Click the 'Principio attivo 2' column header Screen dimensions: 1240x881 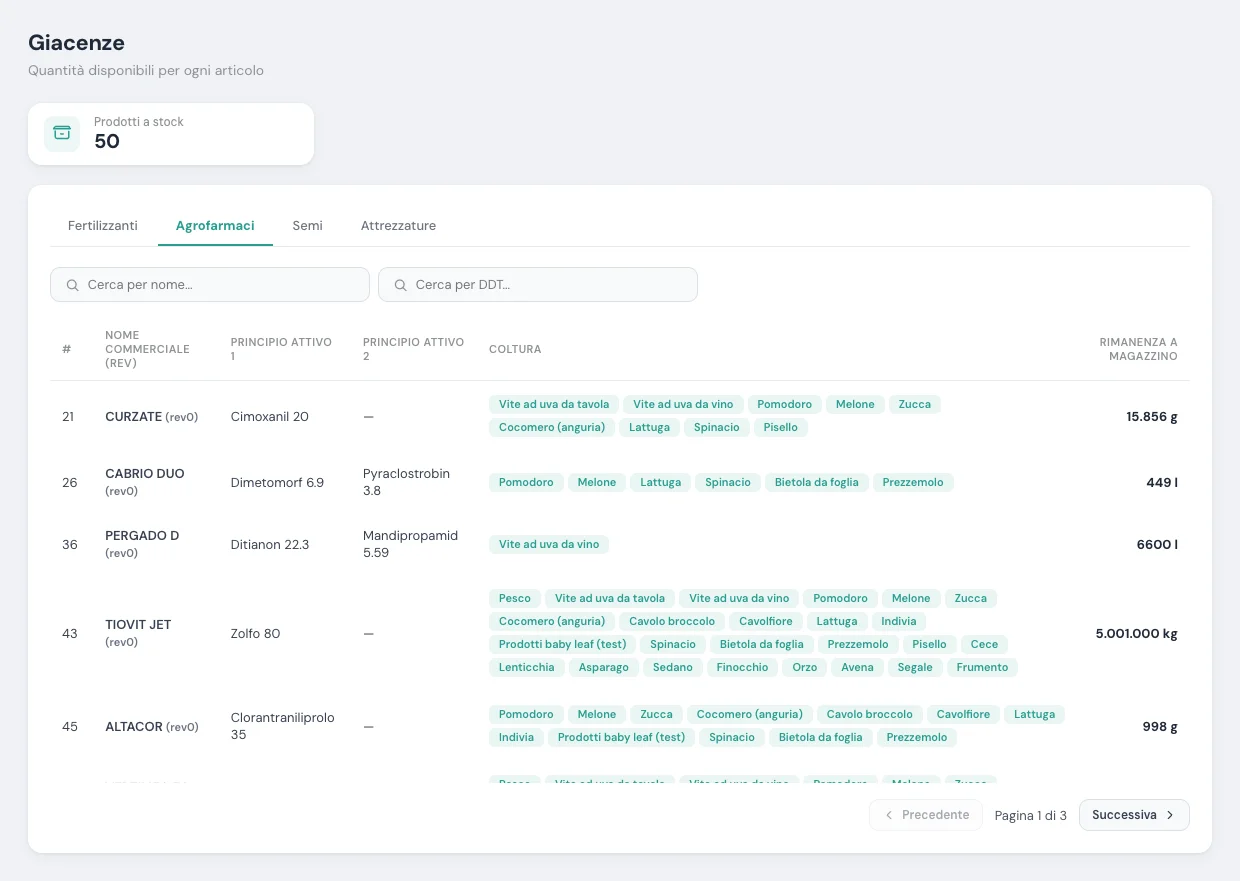point(414,349)
